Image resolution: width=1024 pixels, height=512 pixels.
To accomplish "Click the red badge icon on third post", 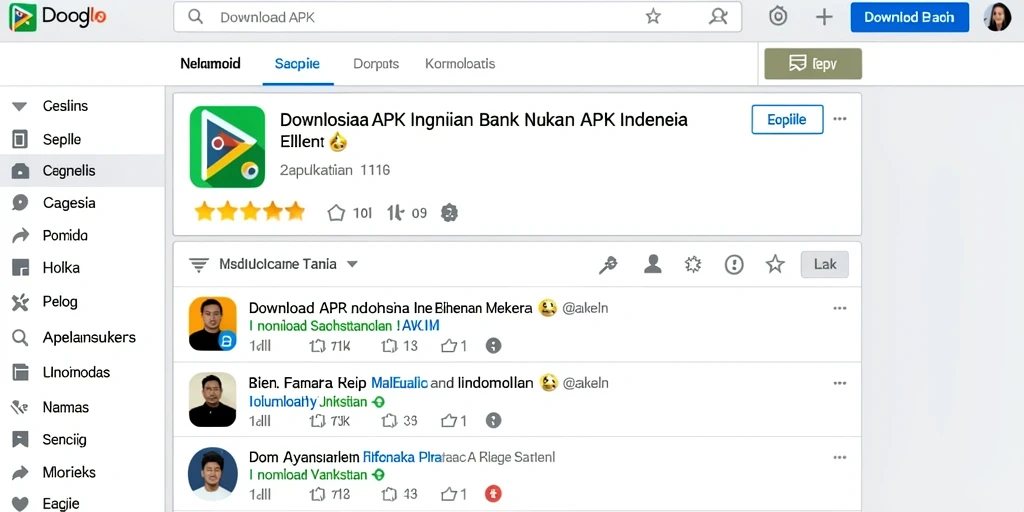I will (494, 494).
